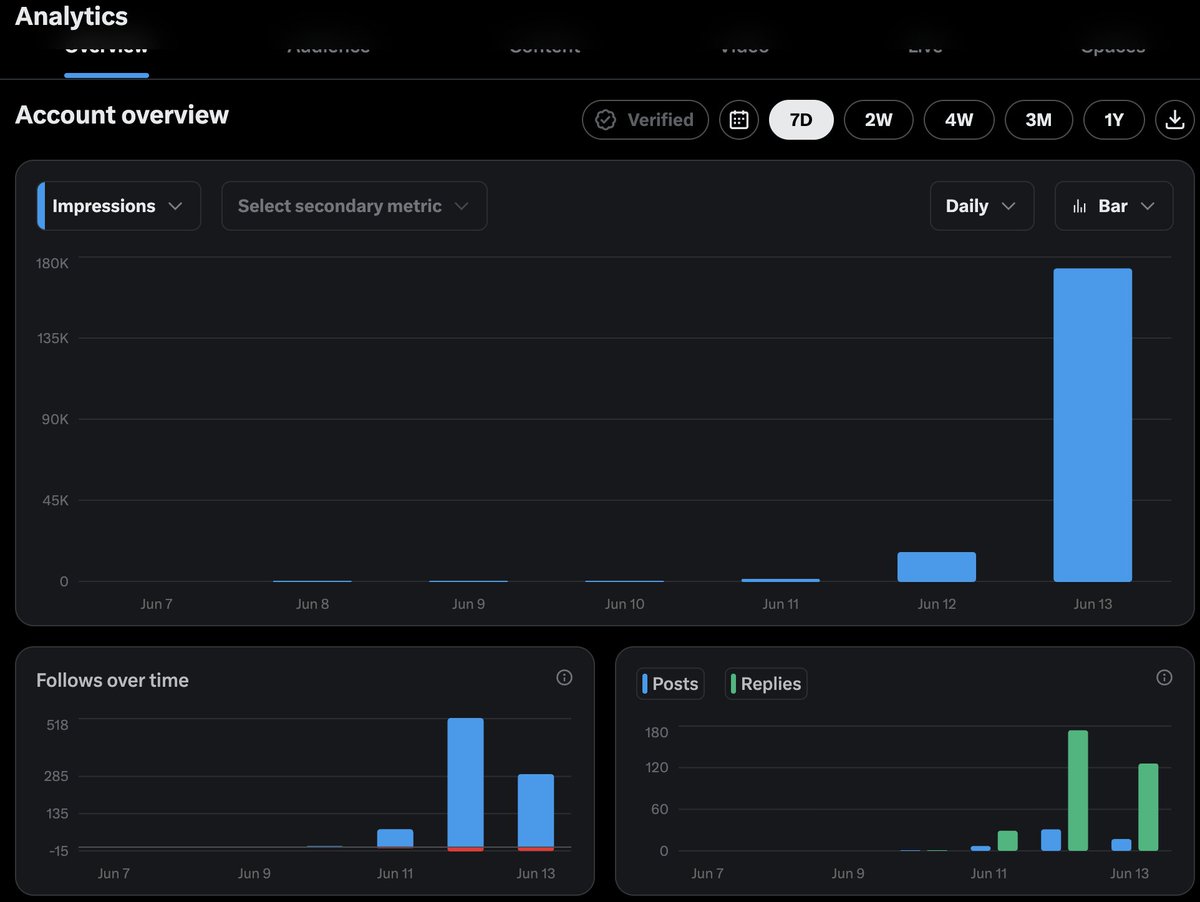The width and height of the screenshot is (1200, 902).
Task: Click the tallest blue follows bar
Action: (x=465, y=784)
